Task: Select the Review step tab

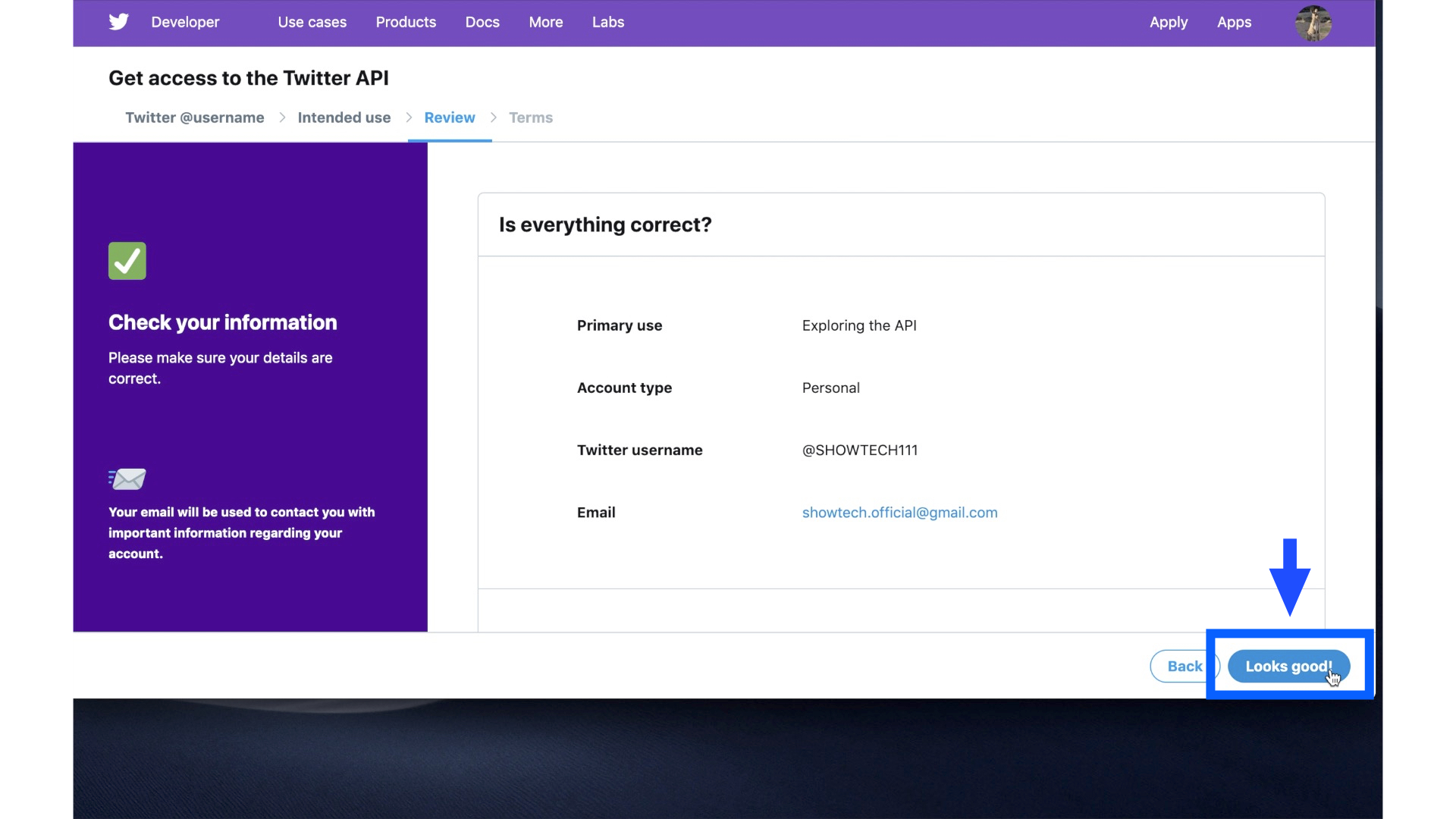Action: [x=450, y=118]
